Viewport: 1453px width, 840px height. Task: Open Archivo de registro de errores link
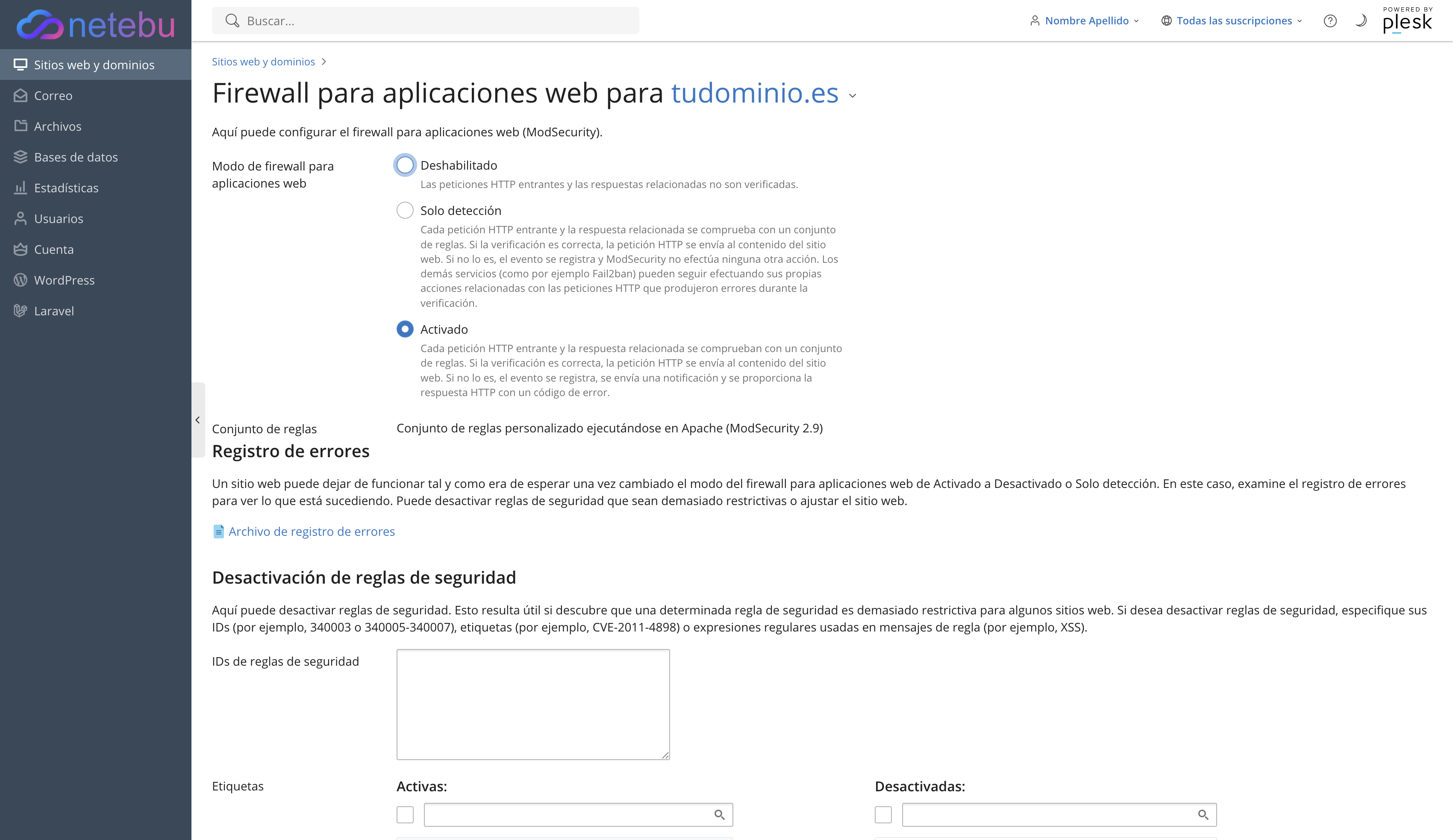(312, 532)
